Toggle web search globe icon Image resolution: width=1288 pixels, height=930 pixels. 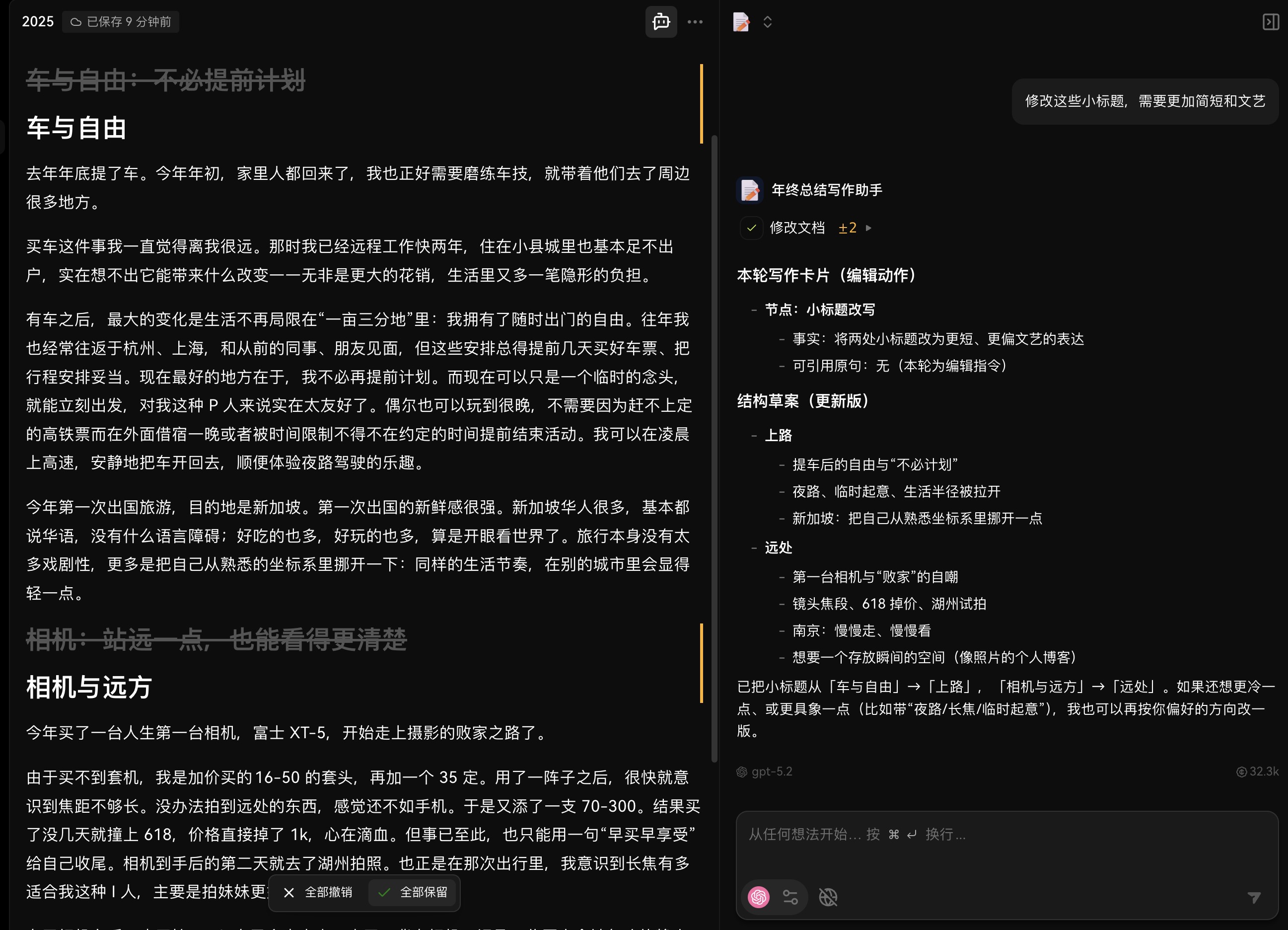[827, 897]
